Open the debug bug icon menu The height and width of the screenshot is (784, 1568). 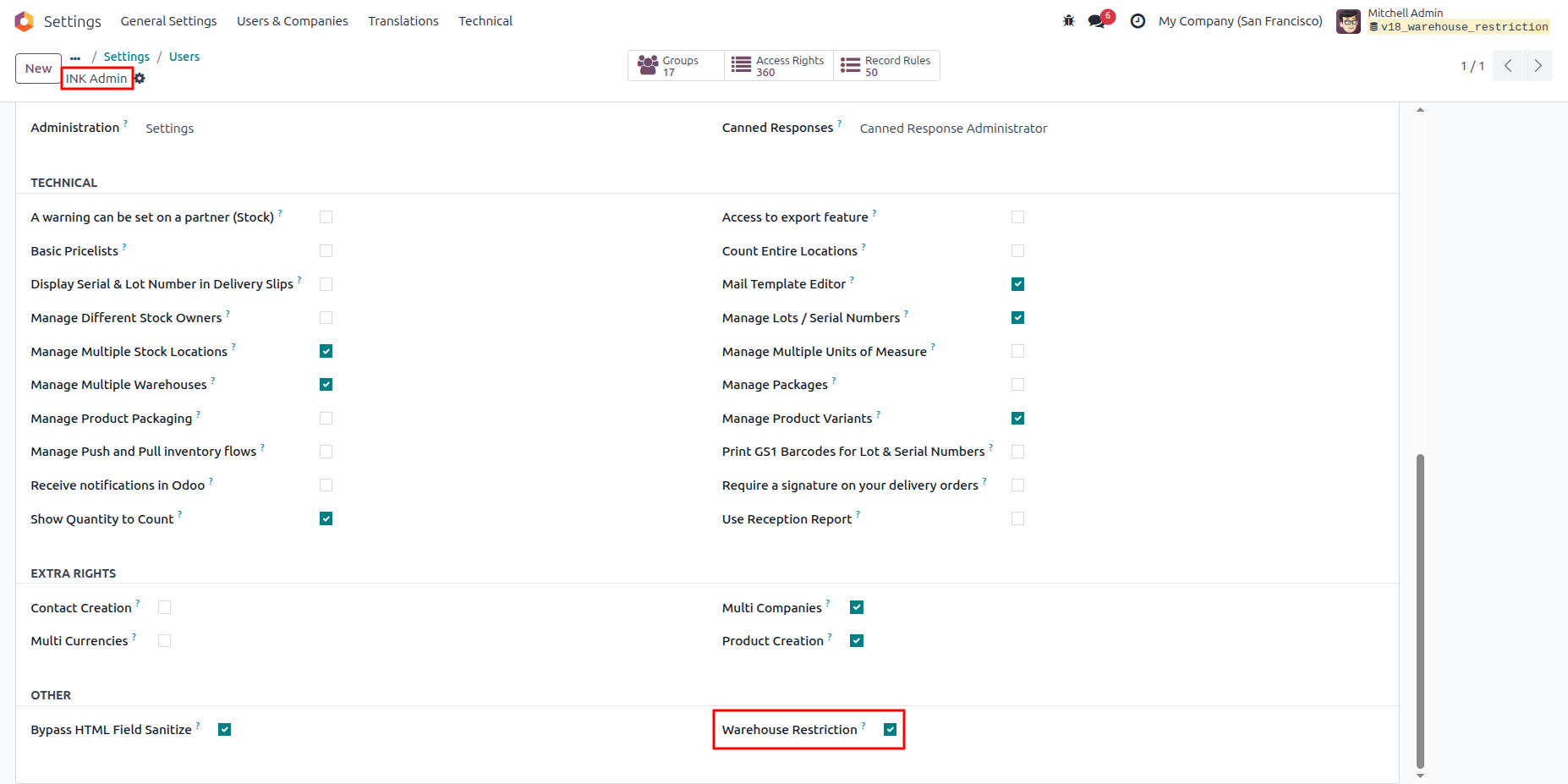click(x=1069, y=21)
